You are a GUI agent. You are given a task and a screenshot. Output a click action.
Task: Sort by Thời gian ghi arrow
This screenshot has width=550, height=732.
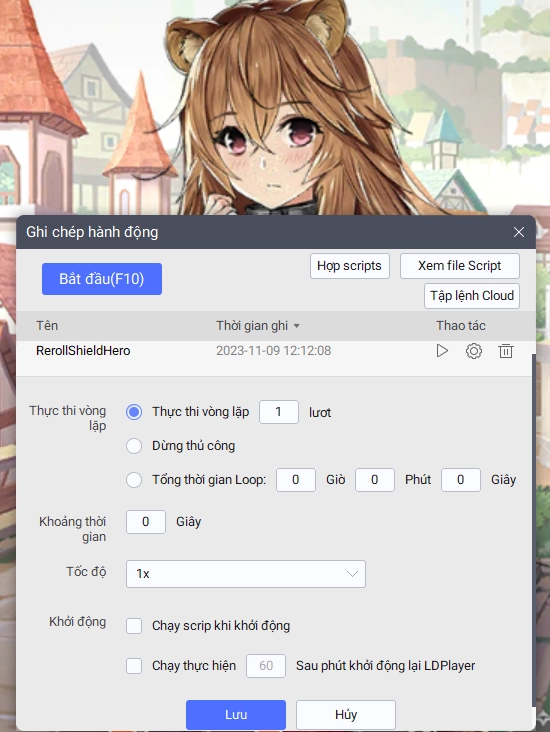click(296, 326)
